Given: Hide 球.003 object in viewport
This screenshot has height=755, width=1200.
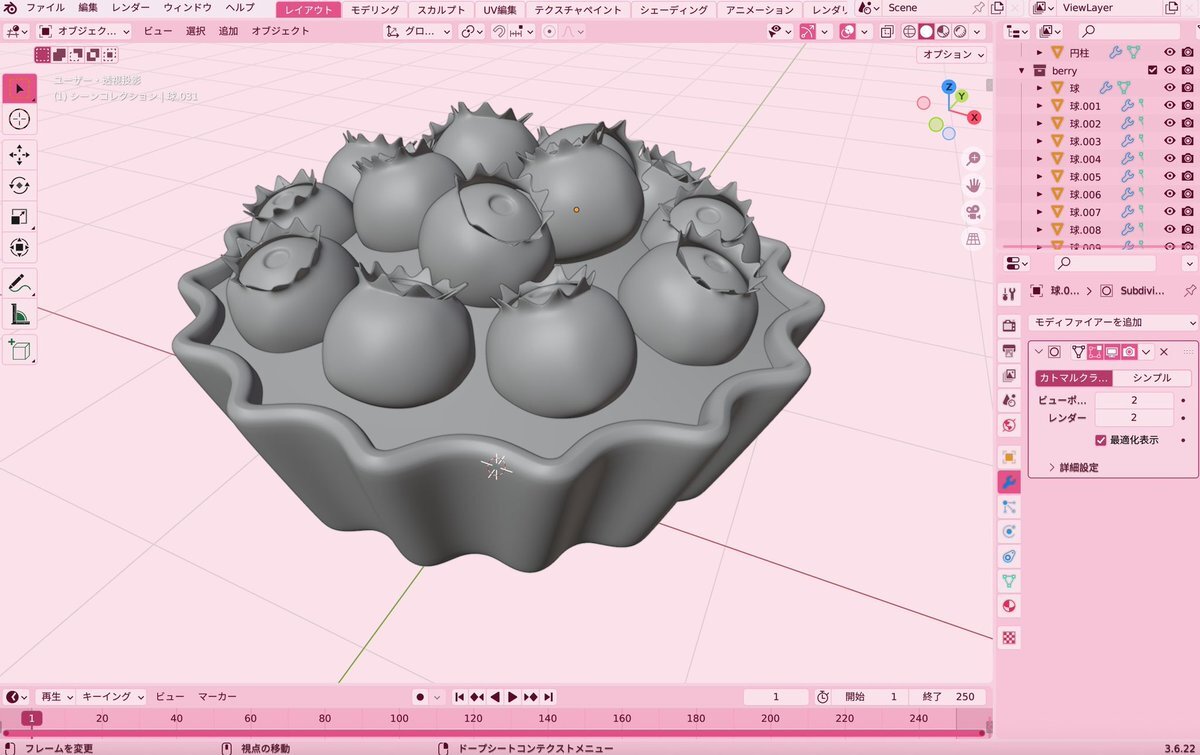Looking at the screenshot, I should pyautogui.click(x=1169, y=141).
